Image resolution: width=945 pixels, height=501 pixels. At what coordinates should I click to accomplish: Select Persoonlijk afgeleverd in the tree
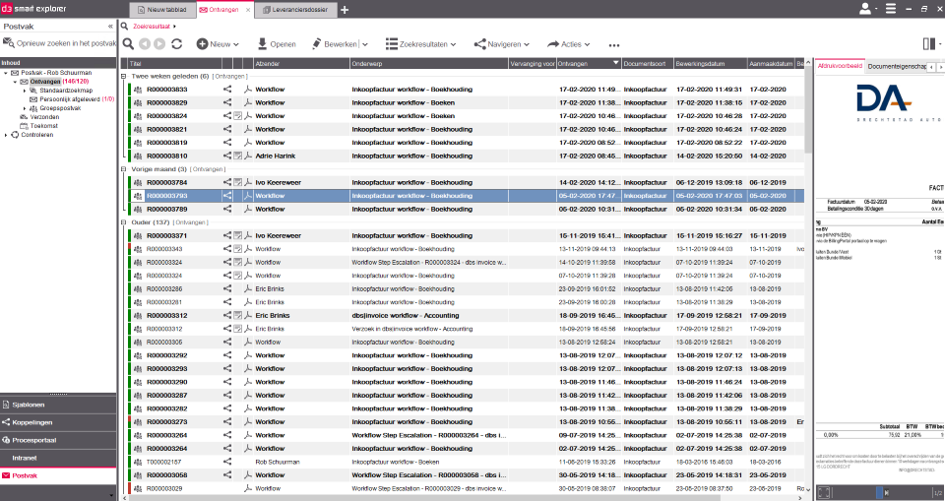[x=72, y=99]
